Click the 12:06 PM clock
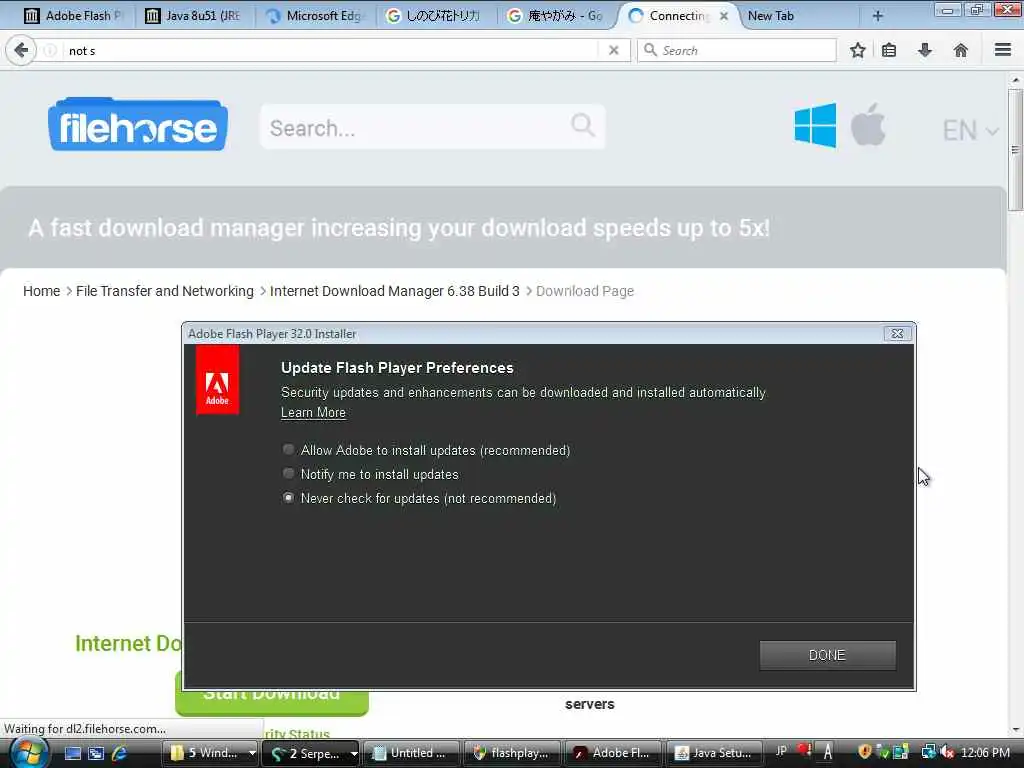Image resolution: width=1024 pixels, height=768 pixels. point(985,753)
